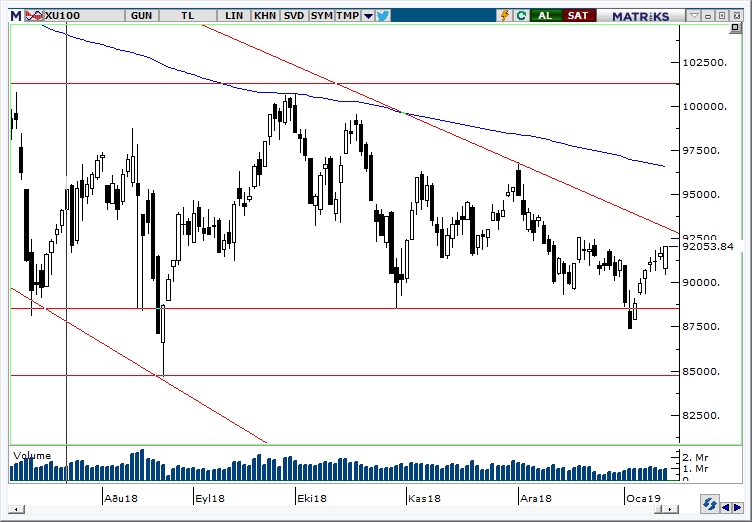The image size is (752, 522).
Task: Click the 82500 price axis label
Action: pos(701,415)
